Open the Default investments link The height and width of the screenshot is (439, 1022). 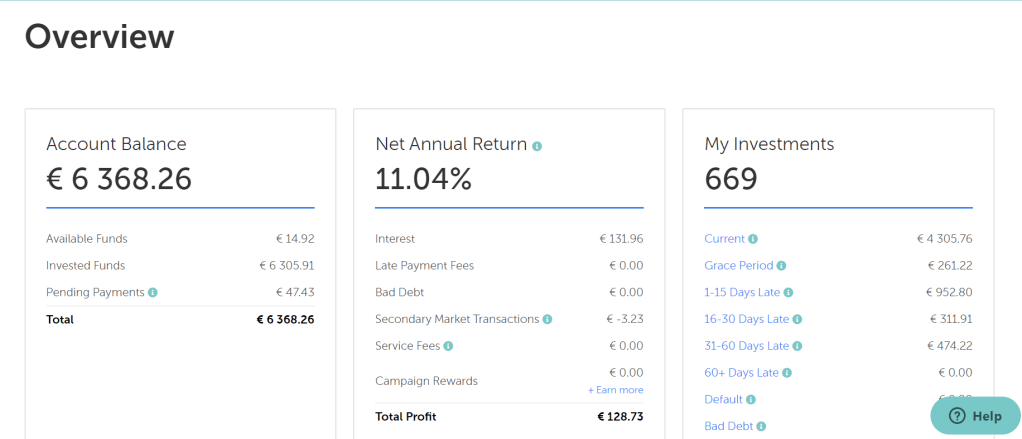pos(723,400)
